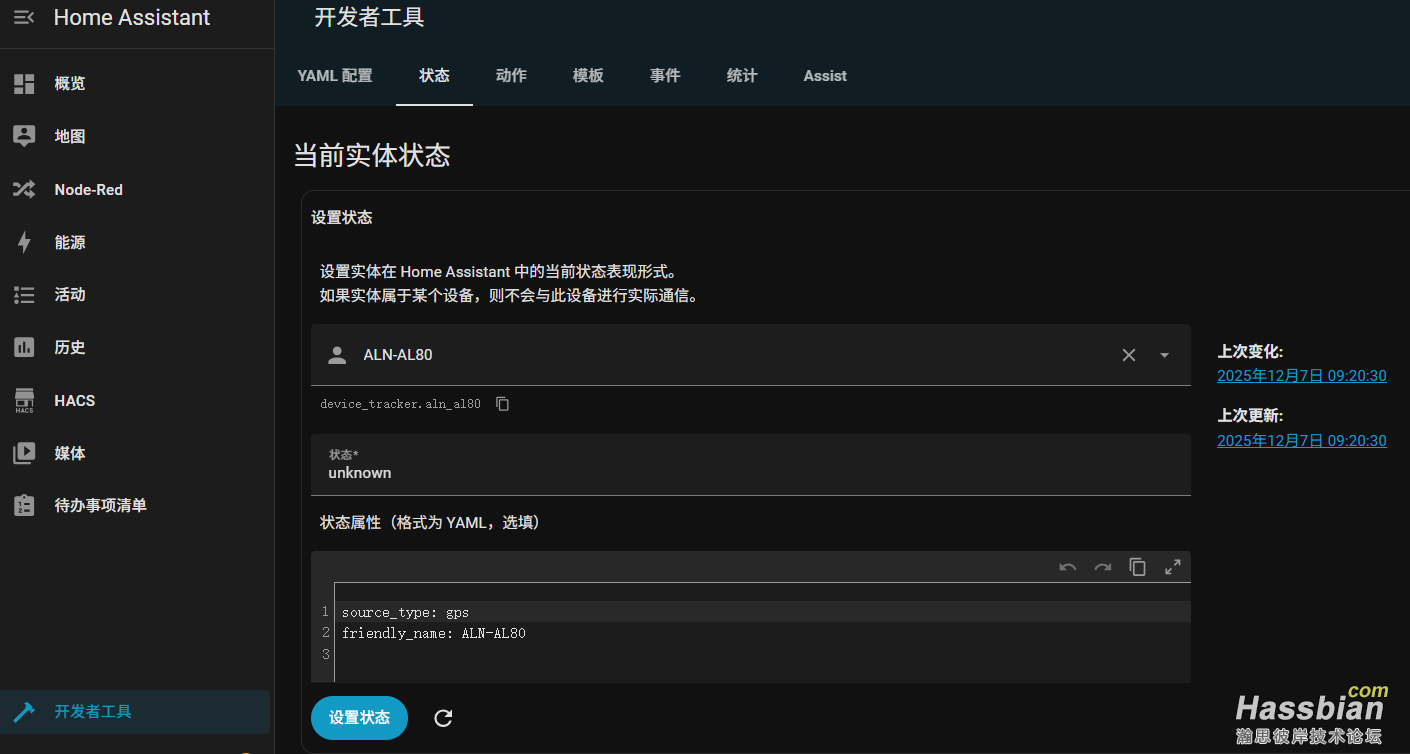The height and width of the screenshot is (754, 1410).
Task: Expand the YAML editor to fullscreen
Action: (x=1172, y=567)
